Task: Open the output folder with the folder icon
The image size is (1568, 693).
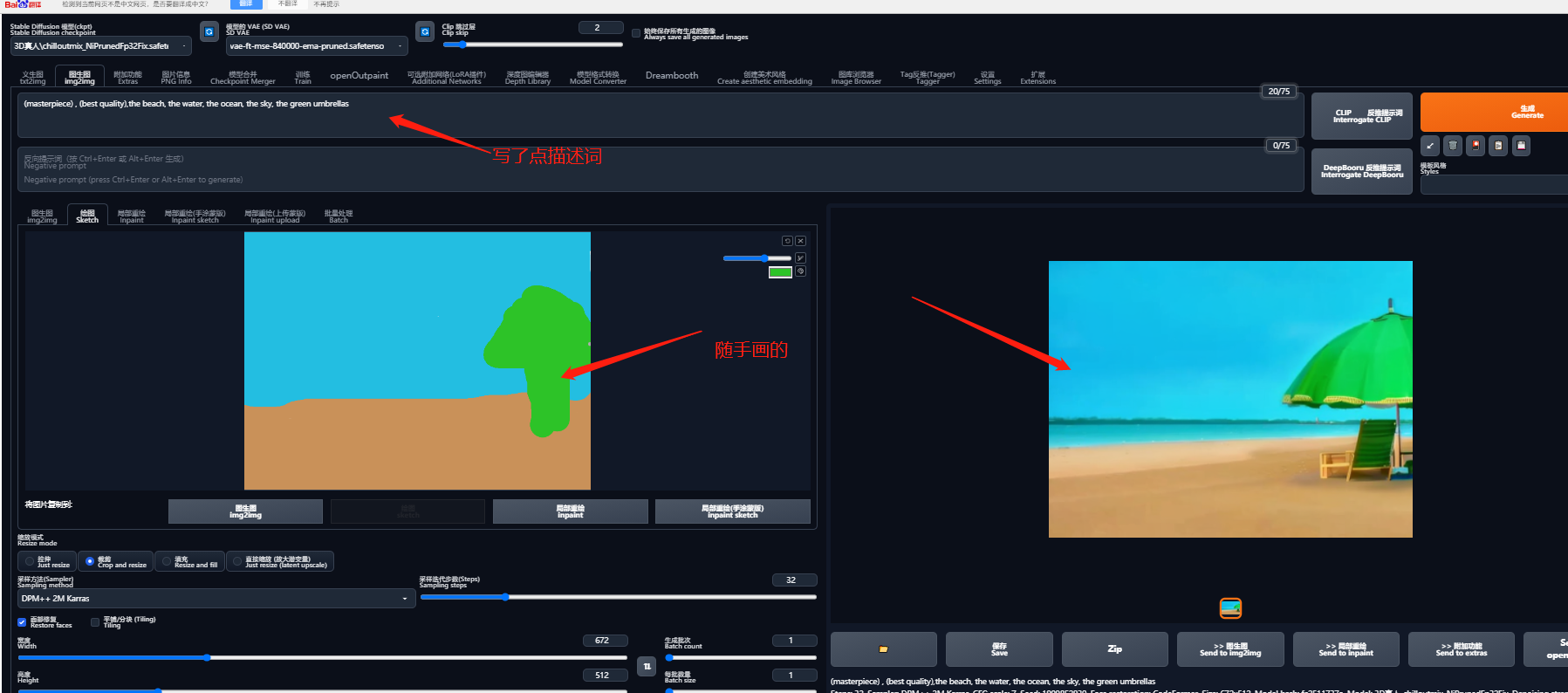Action: (x=883, y=649)
